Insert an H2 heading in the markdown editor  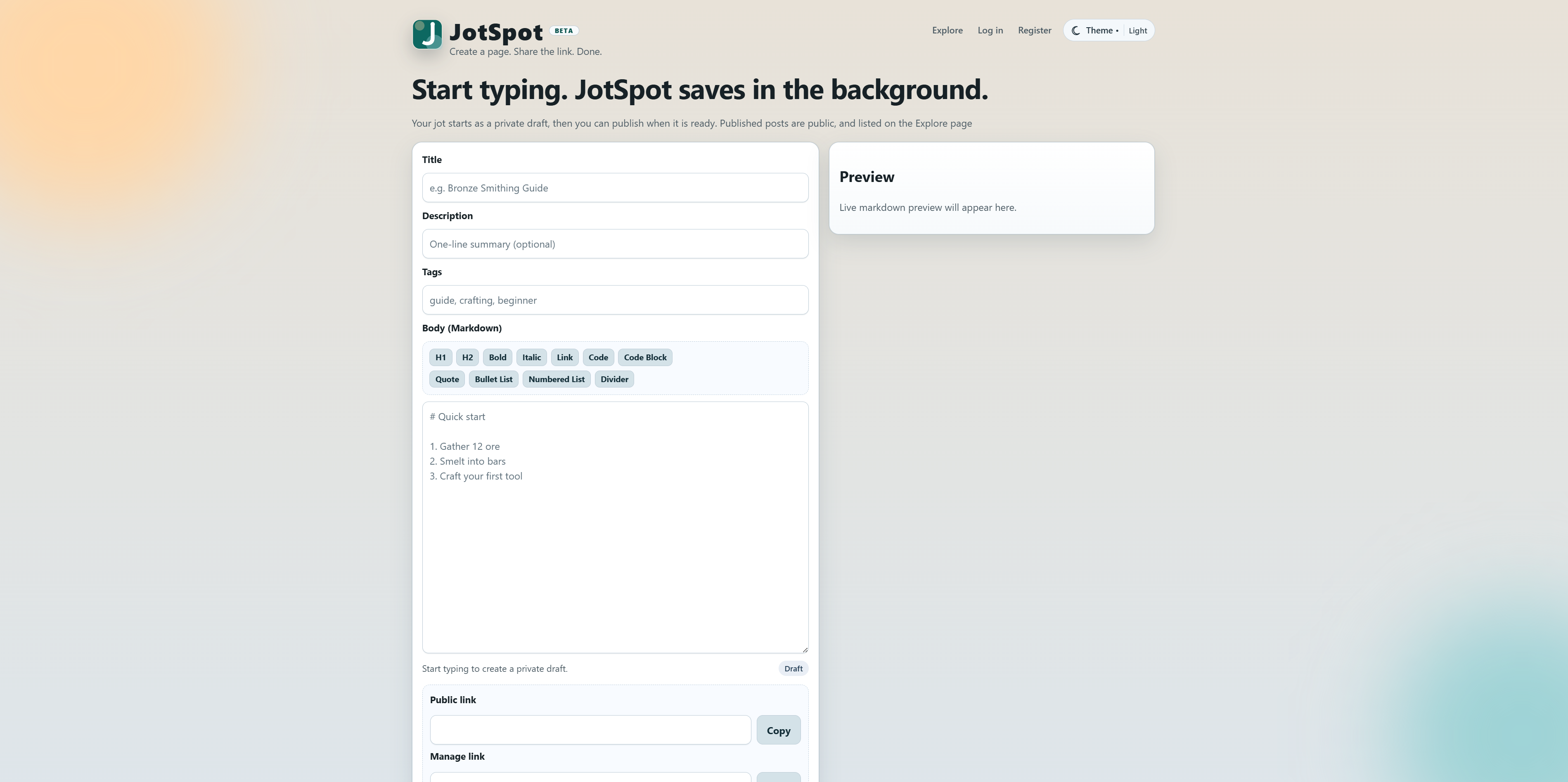tap(467, 357)
